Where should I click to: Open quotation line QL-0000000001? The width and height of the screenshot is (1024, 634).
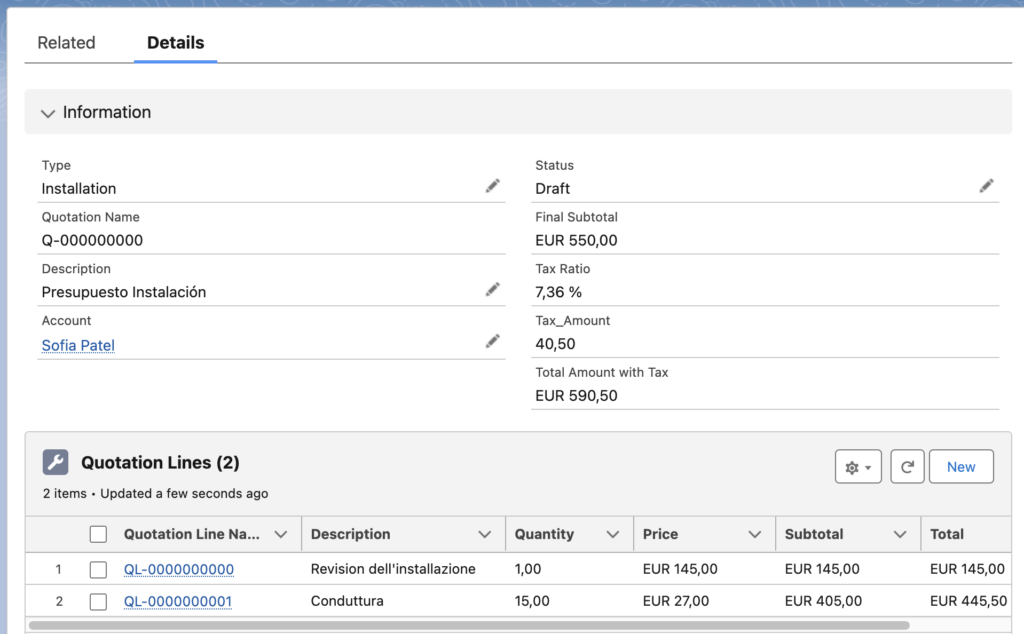[x=178, y=601]
